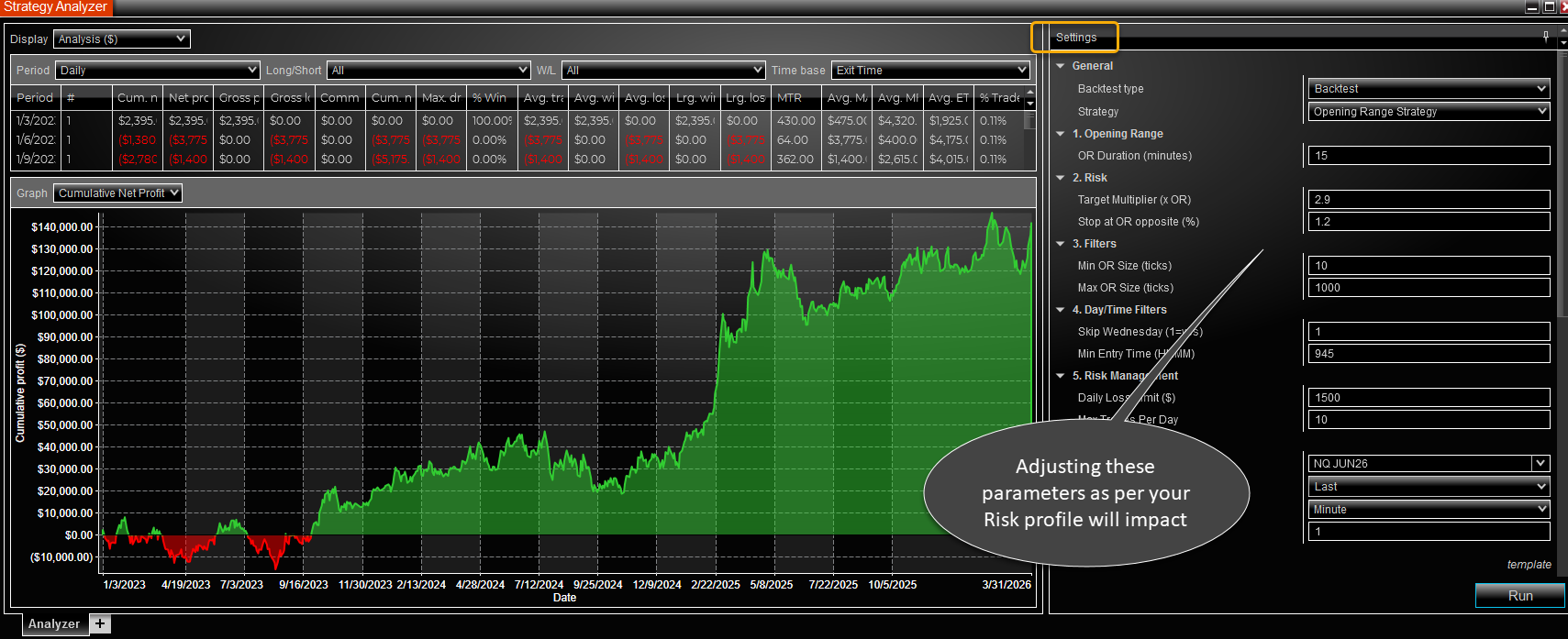Image resolution: width=1568 pixels, height=639 pixels.
Task: Click the 100.00% win cell
Action: click(x=493, y=121)
